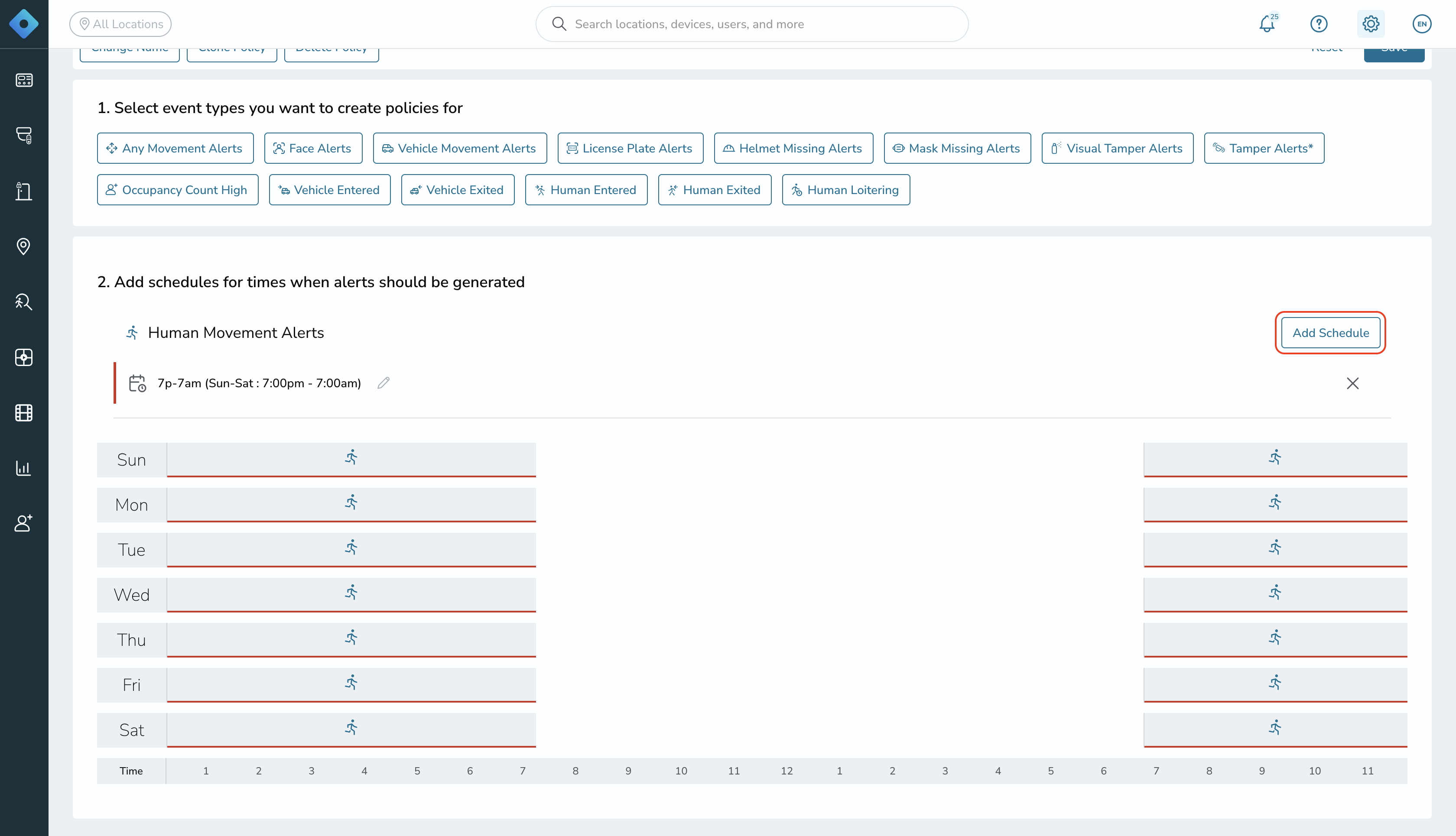Focus the global search field
This screenshot has height=836, width=1456.
[x=752, y=23]
